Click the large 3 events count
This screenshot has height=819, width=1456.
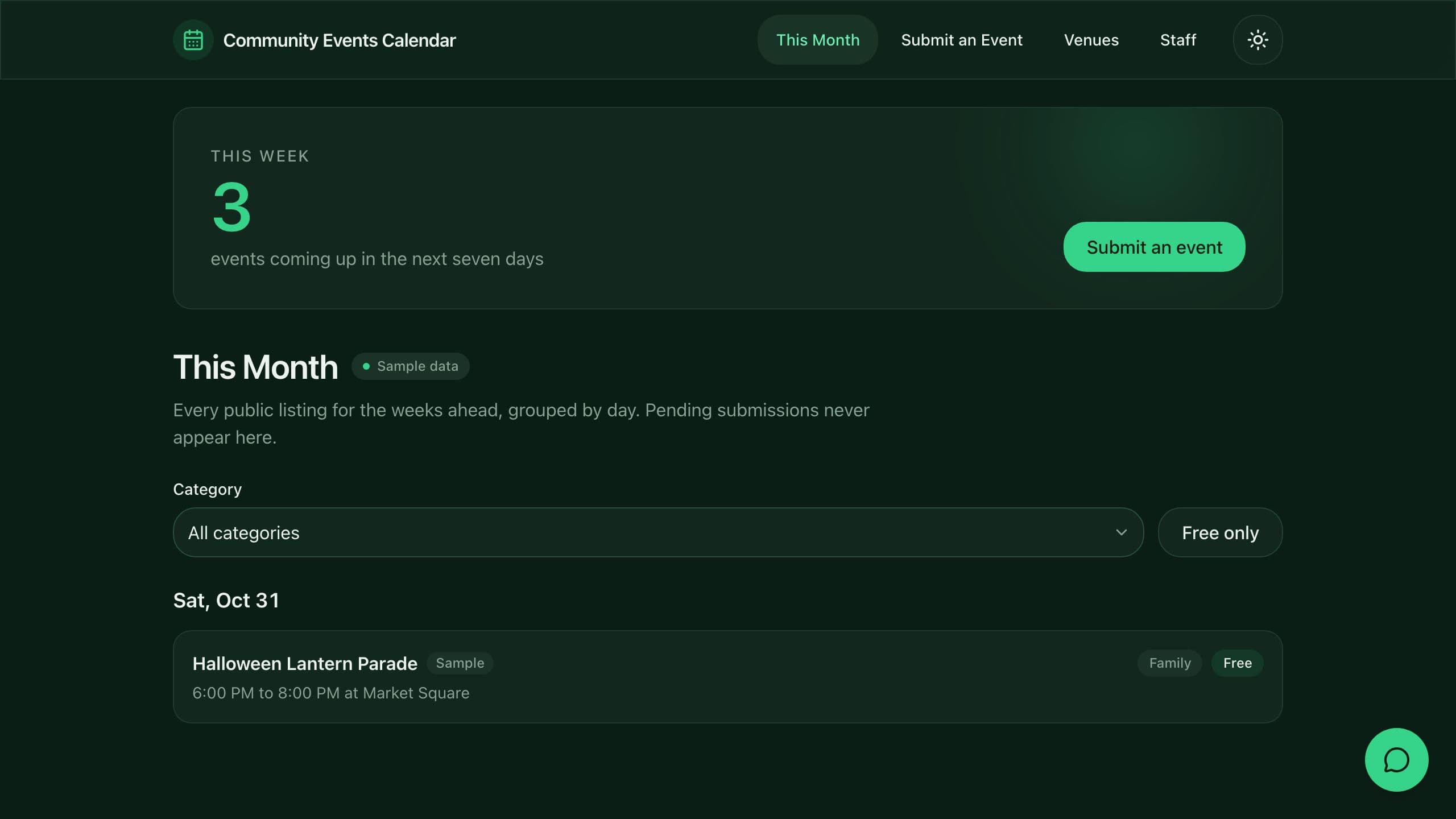pos(231,207)
